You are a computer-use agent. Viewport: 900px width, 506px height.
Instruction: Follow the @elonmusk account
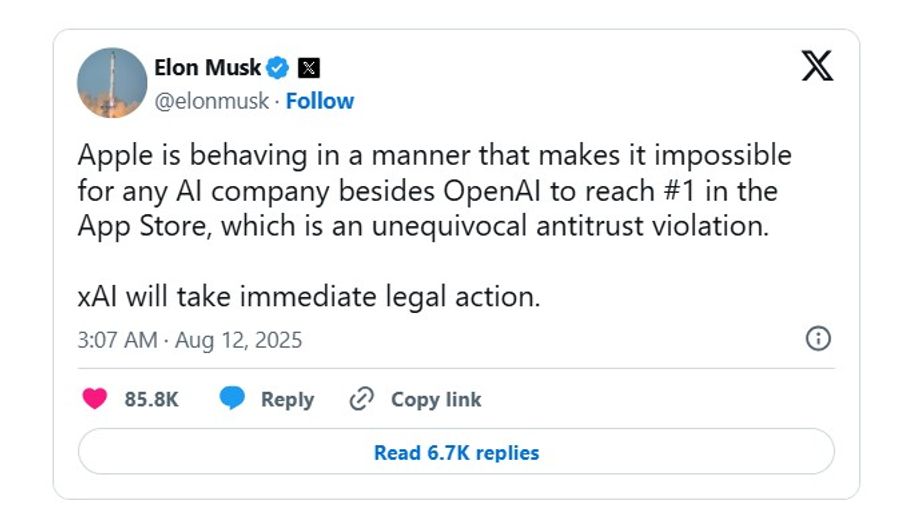click(x=320, y=101)
